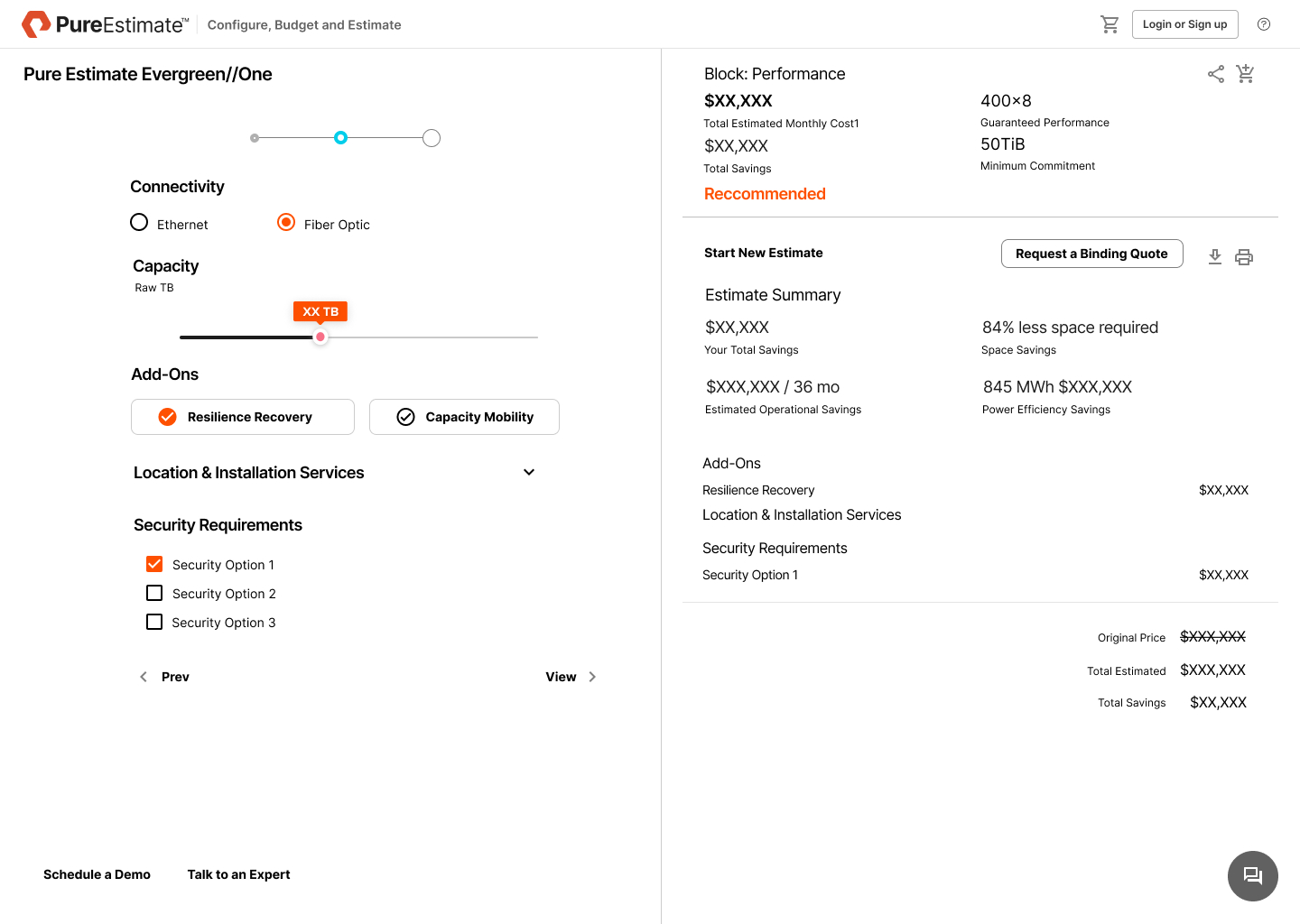1300x924 pixels.
Task: Download the estimate using download icon
Action: point(1215,257)
